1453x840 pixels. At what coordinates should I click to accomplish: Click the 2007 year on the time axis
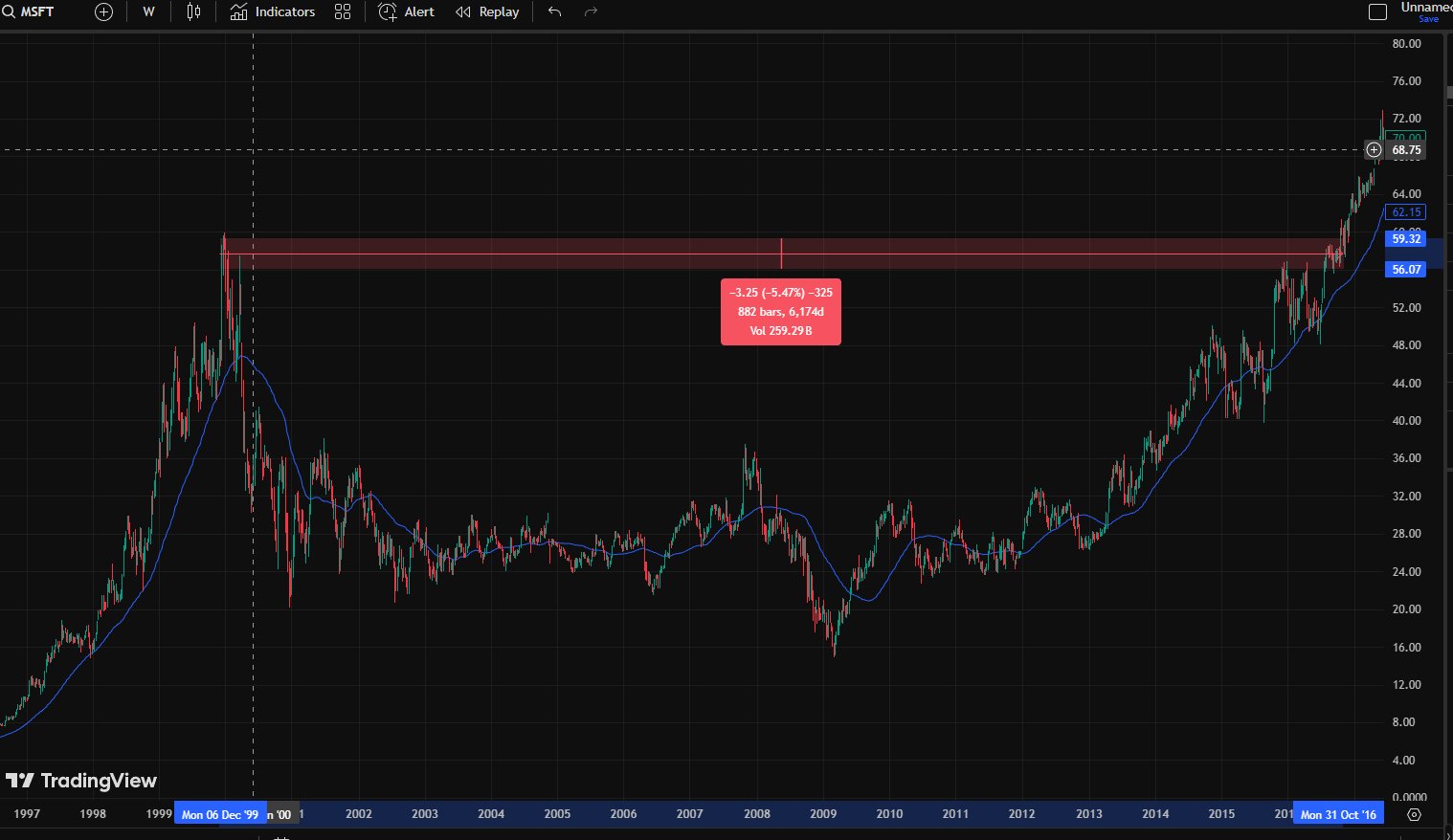690,814
